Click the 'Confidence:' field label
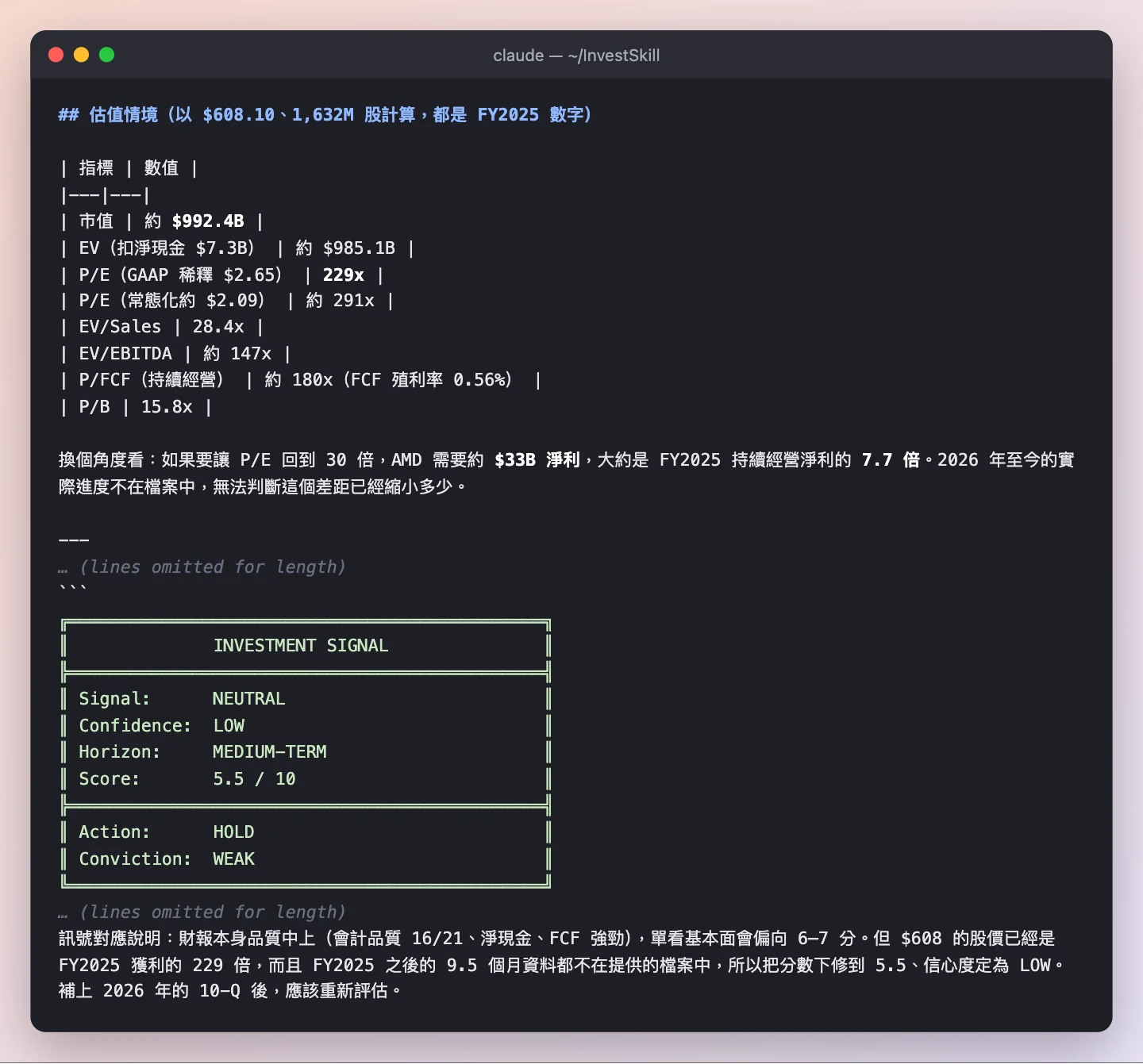 click(x=135, y=726)
